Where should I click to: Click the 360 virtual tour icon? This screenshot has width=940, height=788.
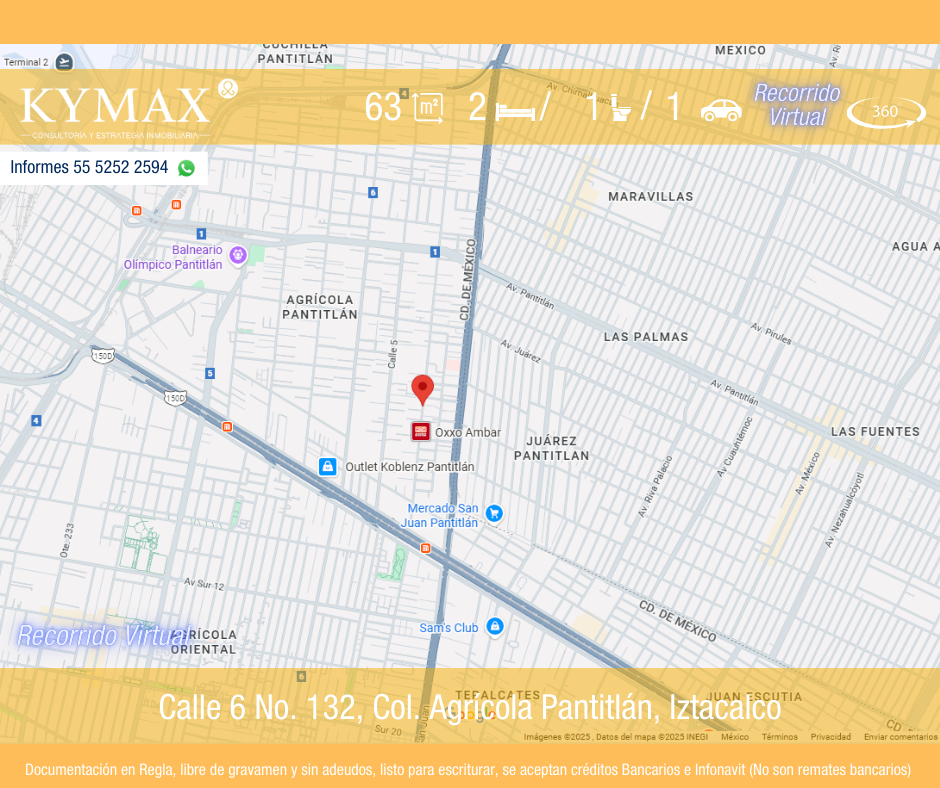coord(886,112)
